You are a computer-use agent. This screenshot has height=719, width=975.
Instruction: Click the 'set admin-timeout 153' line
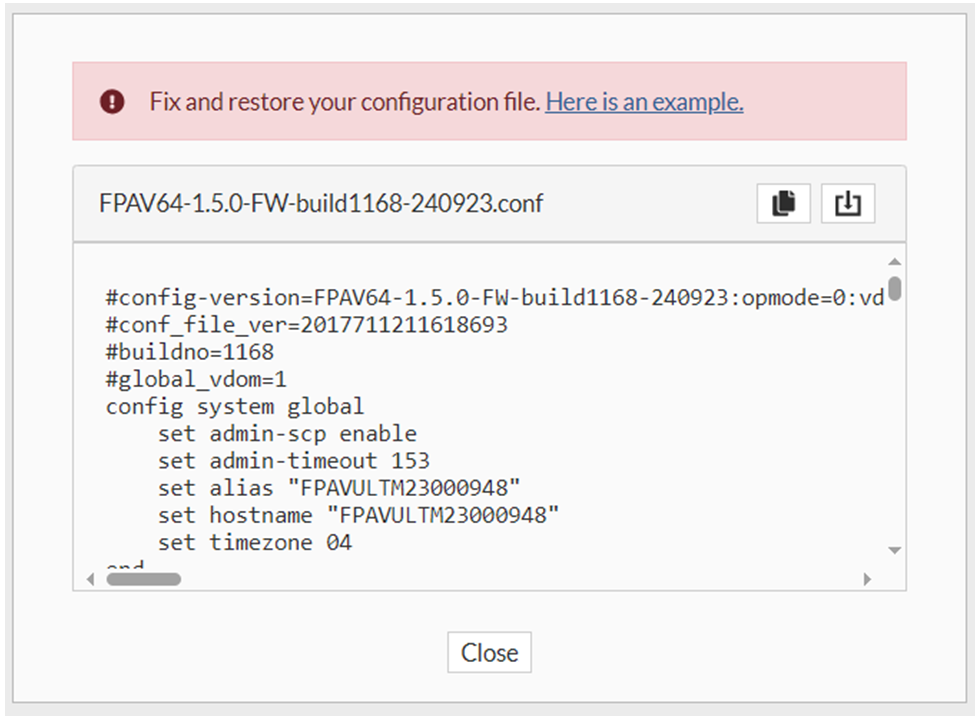[293, 461]
